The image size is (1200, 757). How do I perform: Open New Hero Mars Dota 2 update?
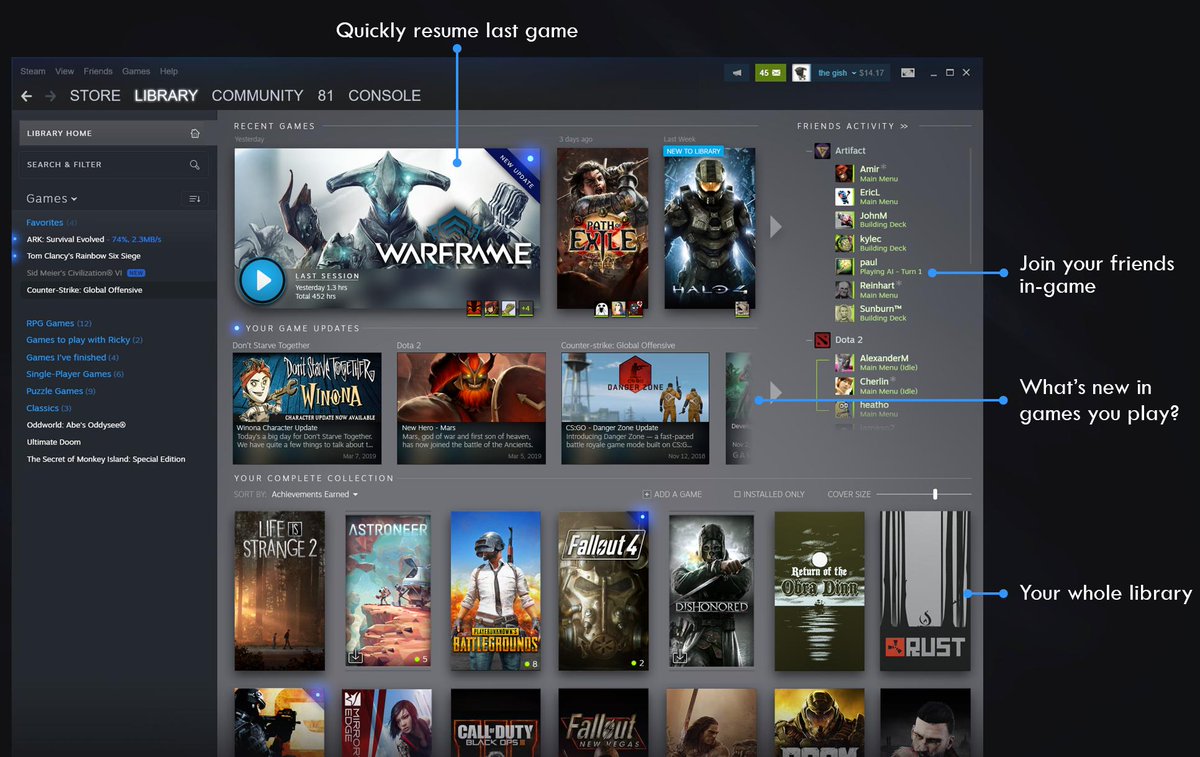pos(471,408)
